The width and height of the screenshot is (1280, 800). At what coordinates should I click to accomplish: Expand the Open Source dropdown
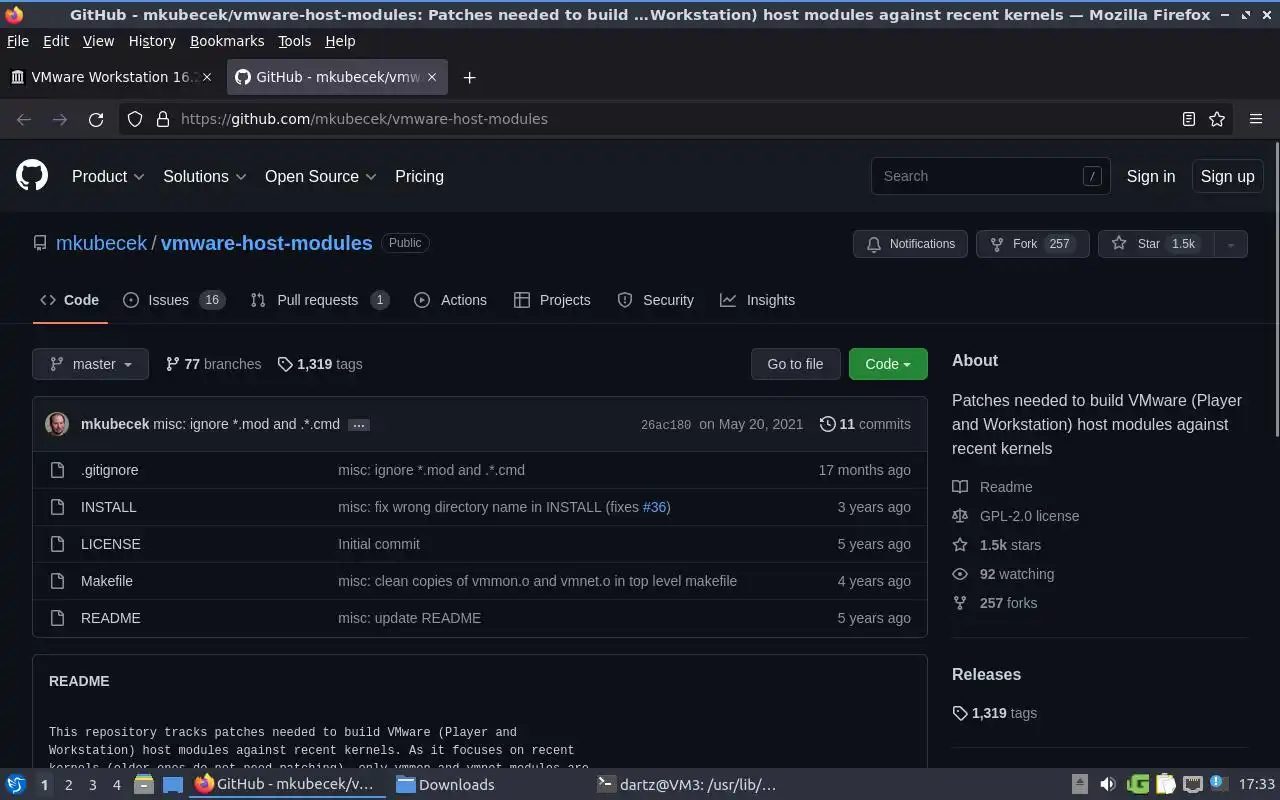click(x=321, y=176)
